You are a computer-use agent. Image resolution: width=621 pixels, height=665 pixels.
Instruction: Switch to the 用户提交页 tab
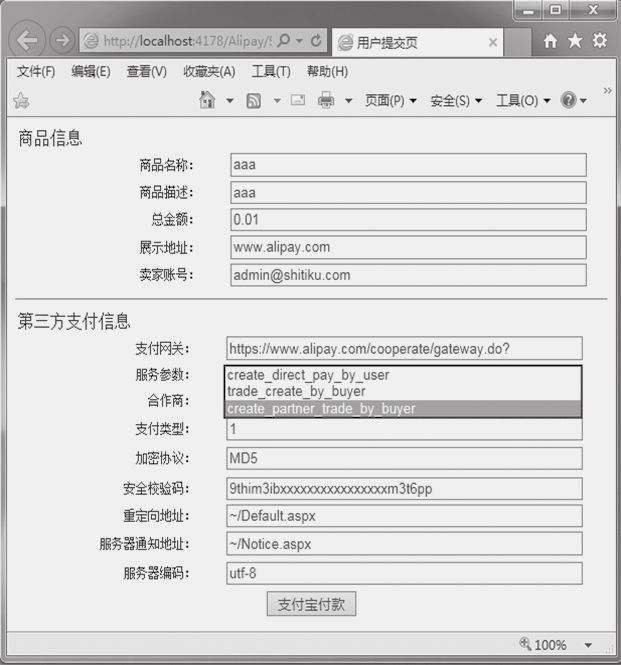point(417,42)
